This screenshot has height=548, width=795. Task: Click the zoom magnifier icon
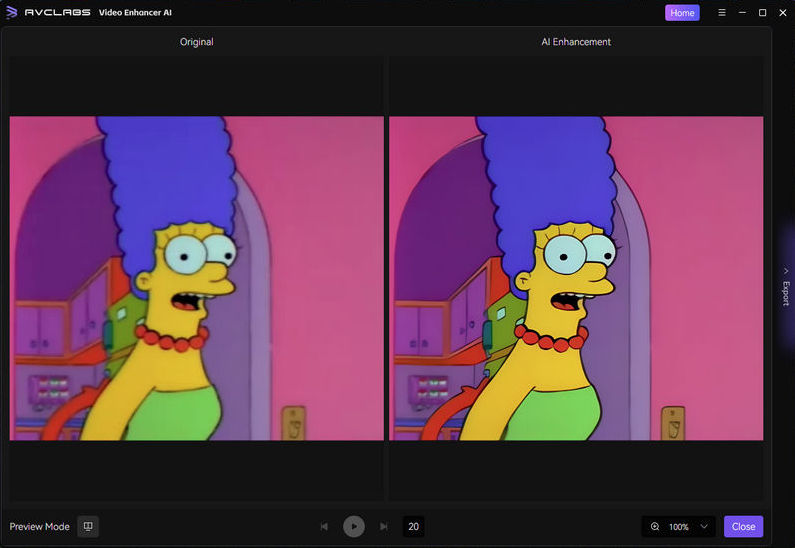coord(655,526)
